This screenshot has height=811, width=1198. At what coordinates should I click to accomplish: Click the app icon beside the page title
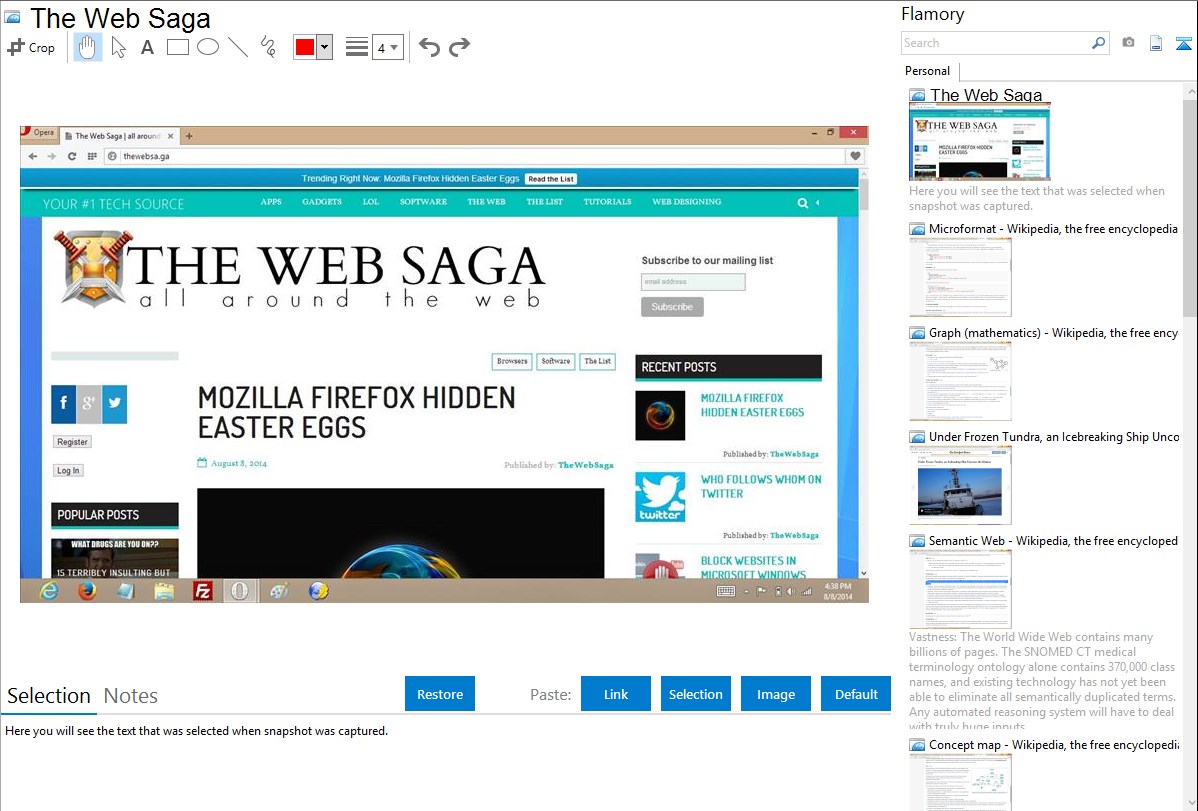tap(13, 17)
